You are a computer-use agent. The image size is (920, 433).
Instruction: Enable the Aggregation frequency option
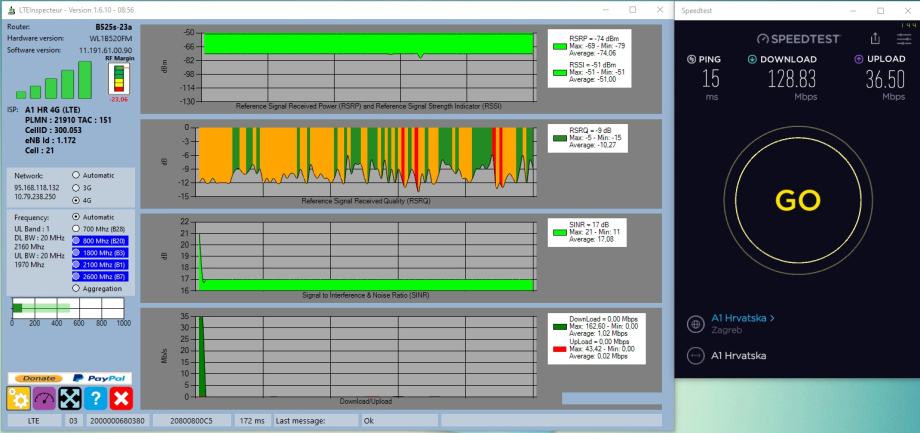pyautogui.click(x=76, y=287)
